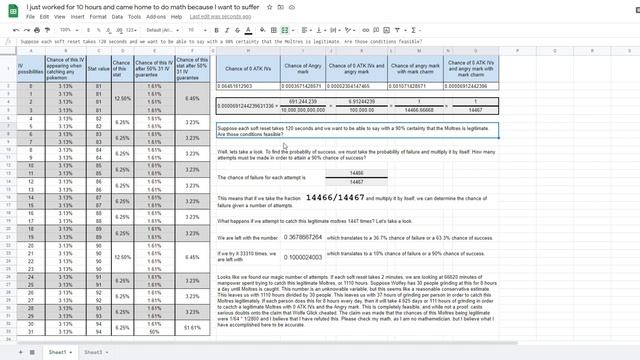Open the Borders tool
This screenshot has width=640, height=360.
(274, 30)
